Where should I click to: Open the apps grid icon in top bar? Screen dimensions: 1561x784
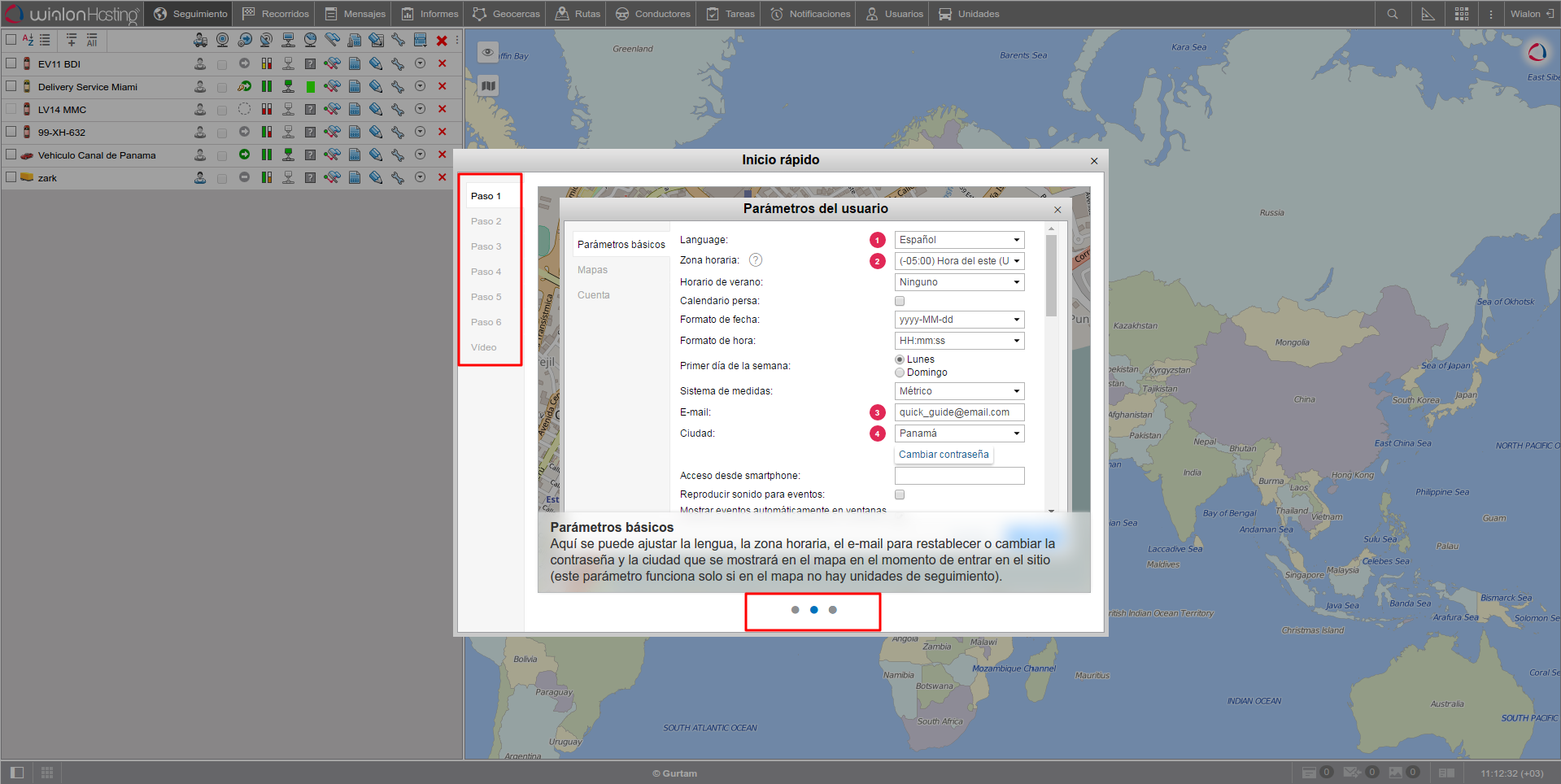[1462, 14]
